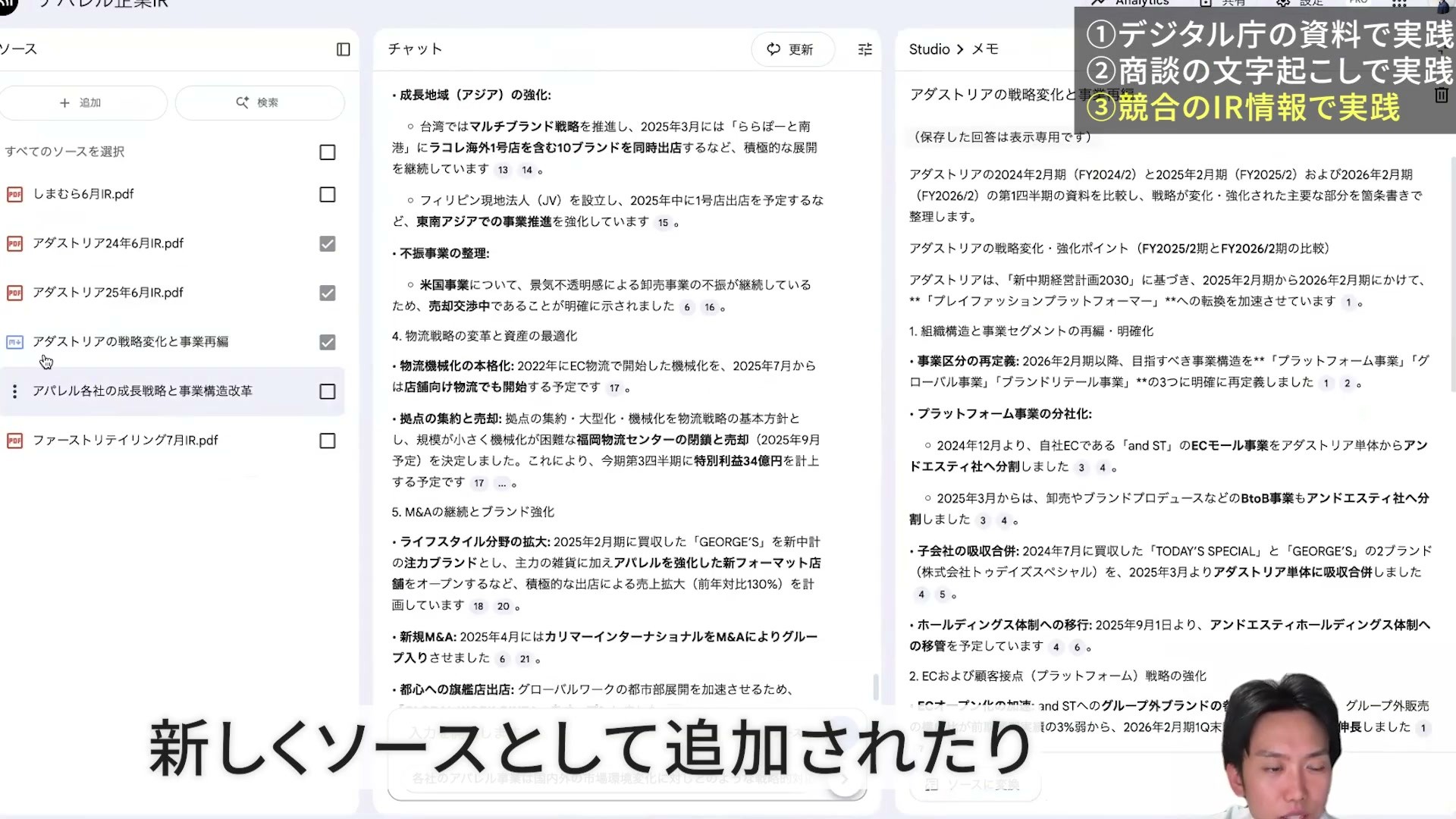
Task: Check アパレル各社の成長戦略と事業構造改革 checkbox
Action: [328, 392]
